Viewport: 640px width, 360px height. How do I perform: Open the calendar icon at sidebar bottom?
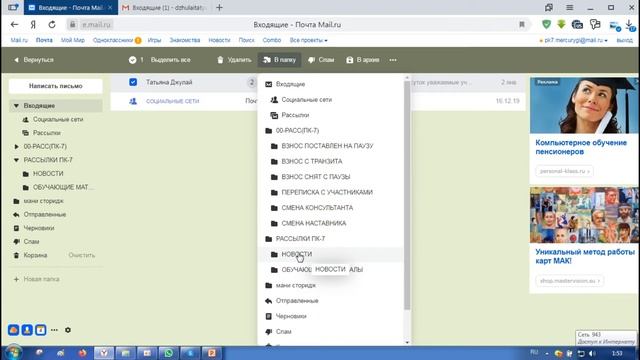[x=40, y=330]
